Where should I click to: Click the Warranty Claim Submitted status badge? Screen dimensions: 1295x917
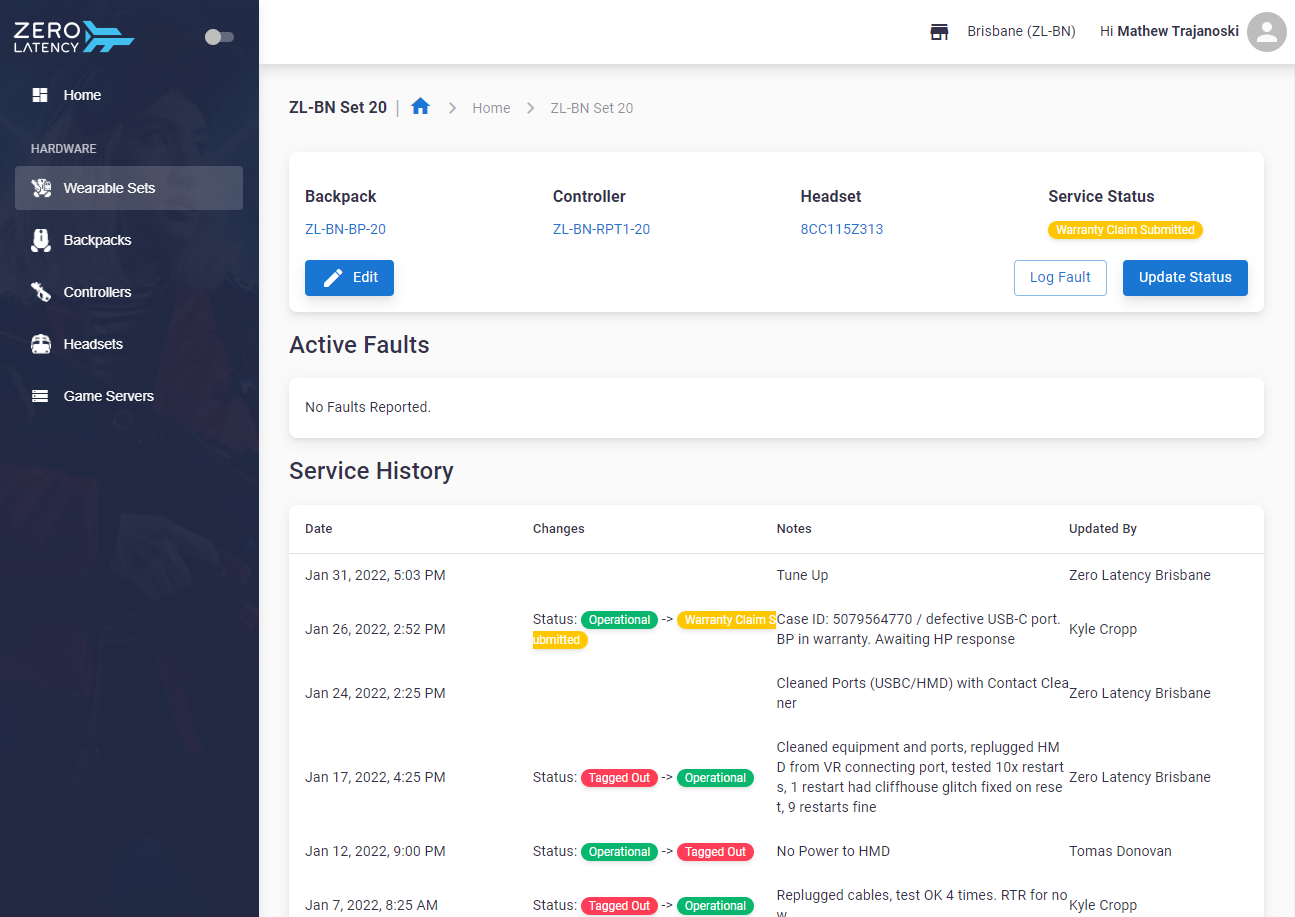1125,230
